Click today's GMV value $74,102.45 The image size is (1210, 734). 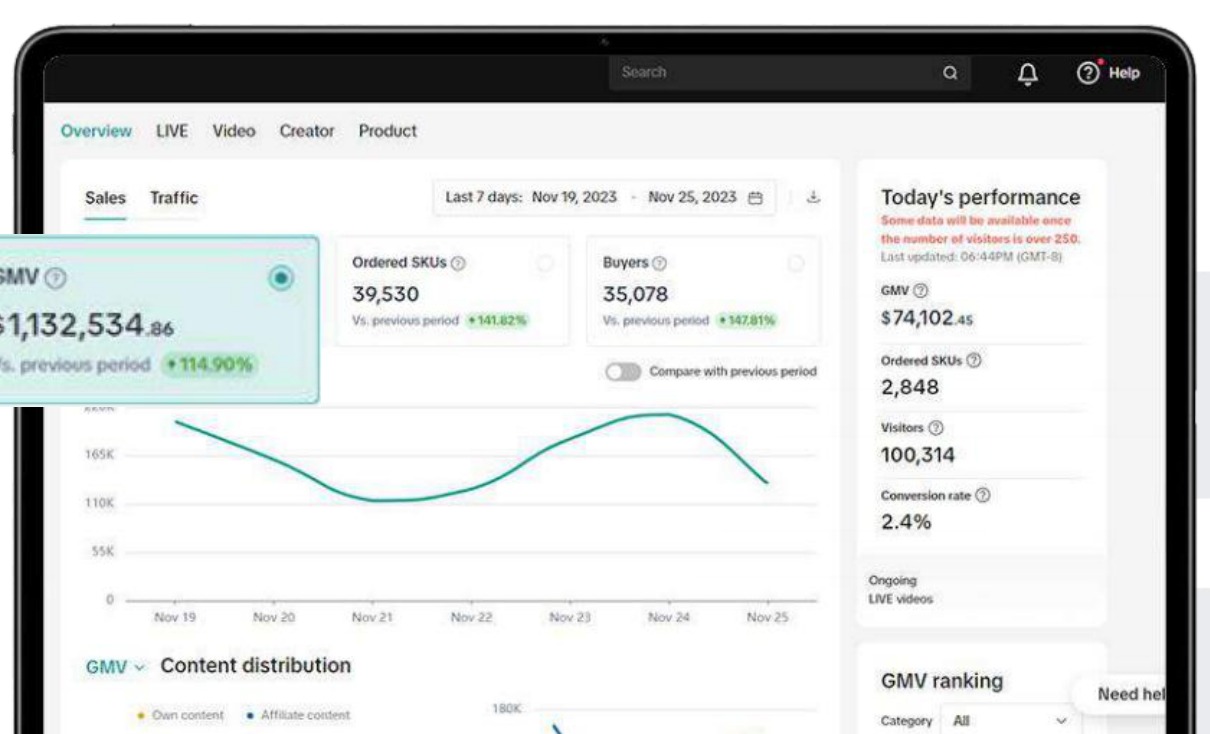pyautogui.click(x=927, y=318)
